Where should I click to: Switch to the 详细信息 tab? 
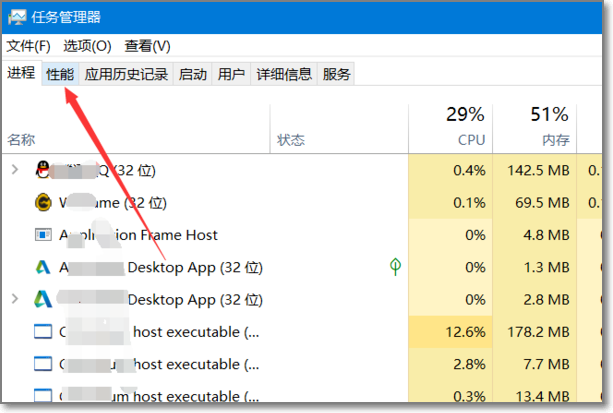pos(284,74)
